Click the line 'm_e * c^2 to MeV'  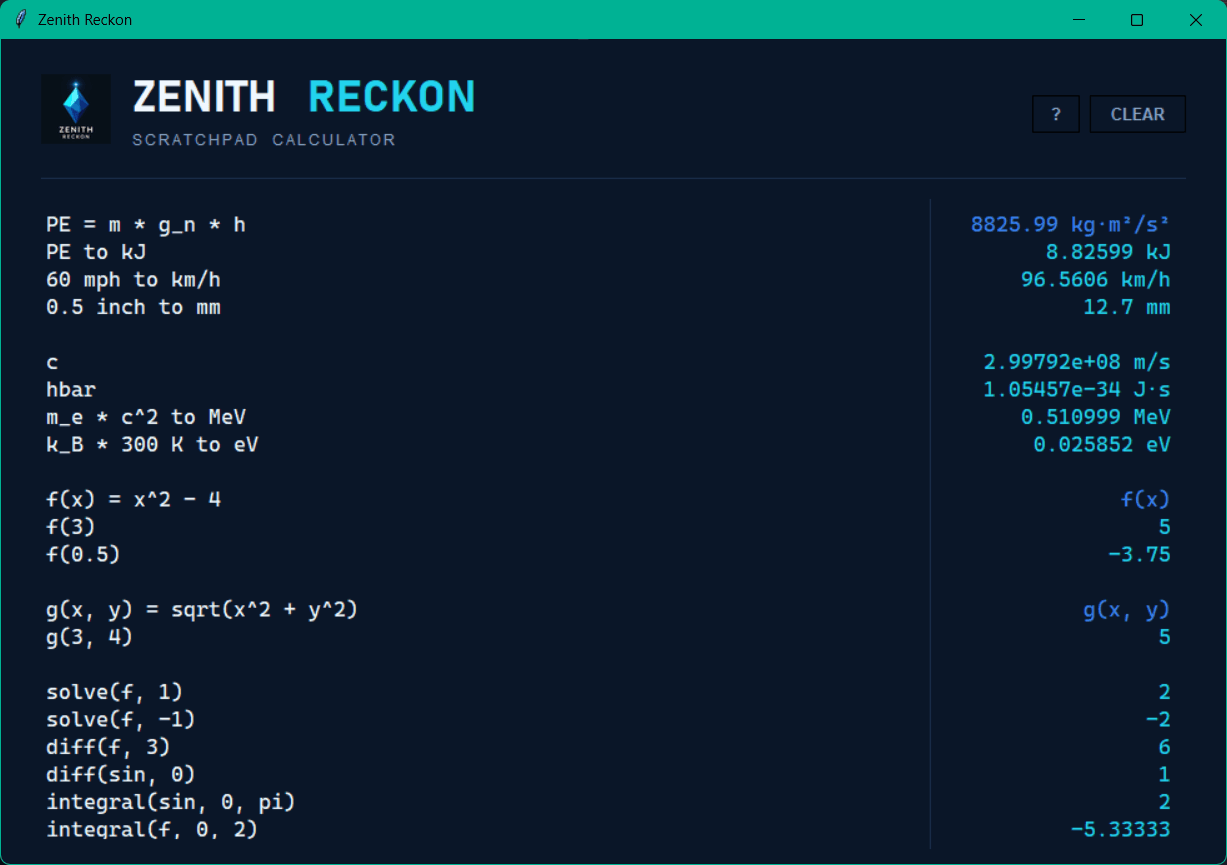click(x=146, y=417)
